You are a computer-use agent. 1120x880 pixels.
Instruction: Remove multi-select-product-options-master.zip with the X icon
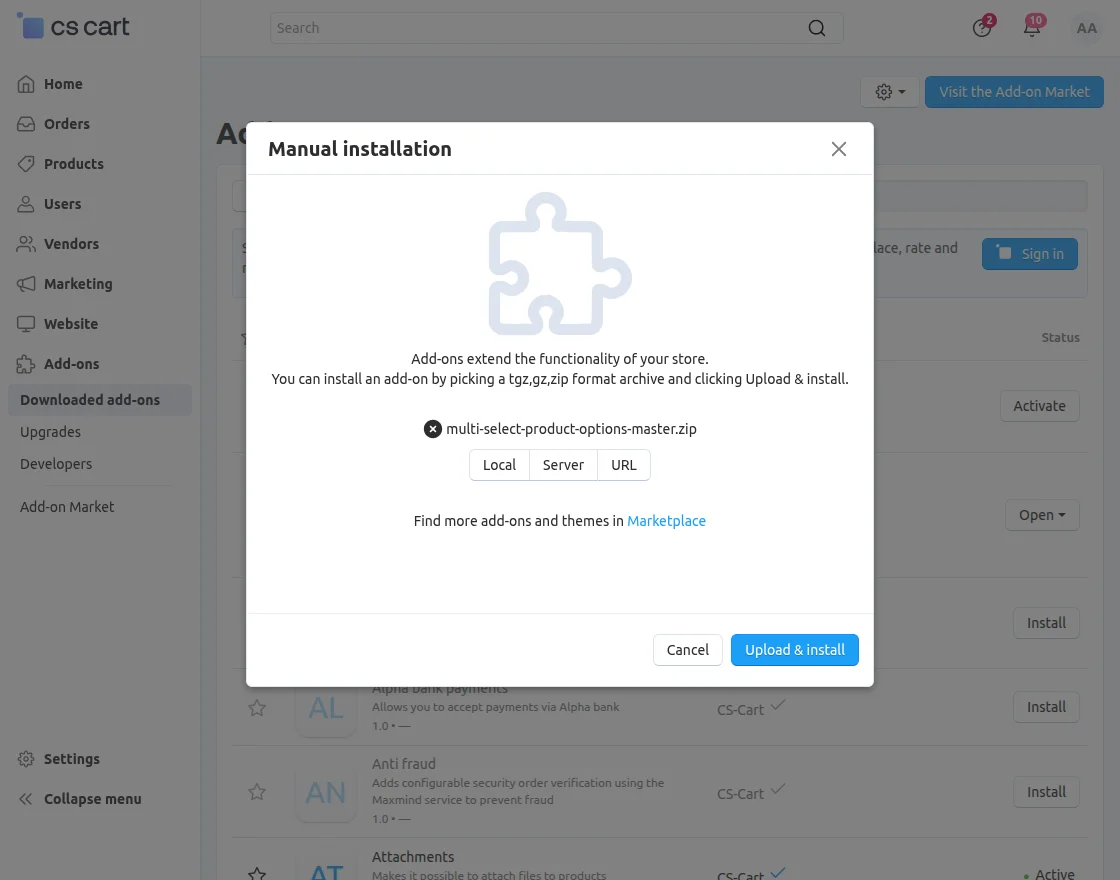(x=432, y=428)
